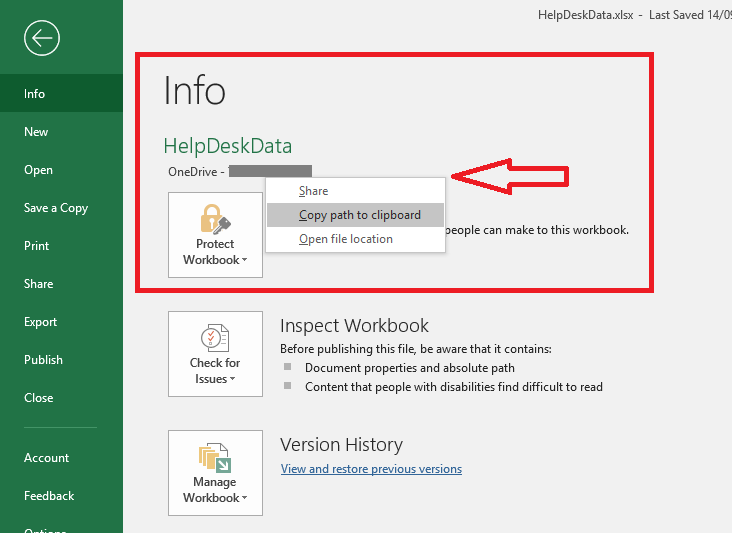Screen dimensions: 732x533
Task: Open the Info section in the sidebar
Action: click(x=61, y=93)
